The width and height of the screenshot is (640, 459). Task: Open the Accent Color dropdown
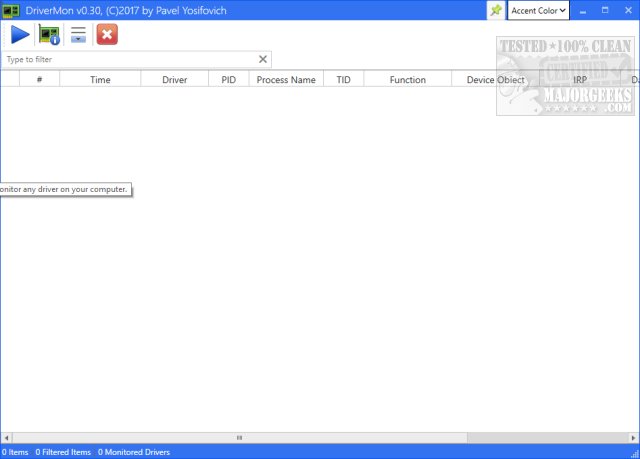click(538, 11)
